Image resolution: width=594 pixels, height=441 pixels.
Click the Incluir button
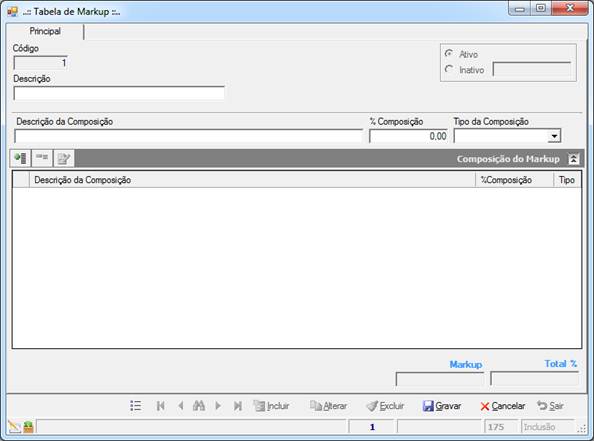point(271,406)
